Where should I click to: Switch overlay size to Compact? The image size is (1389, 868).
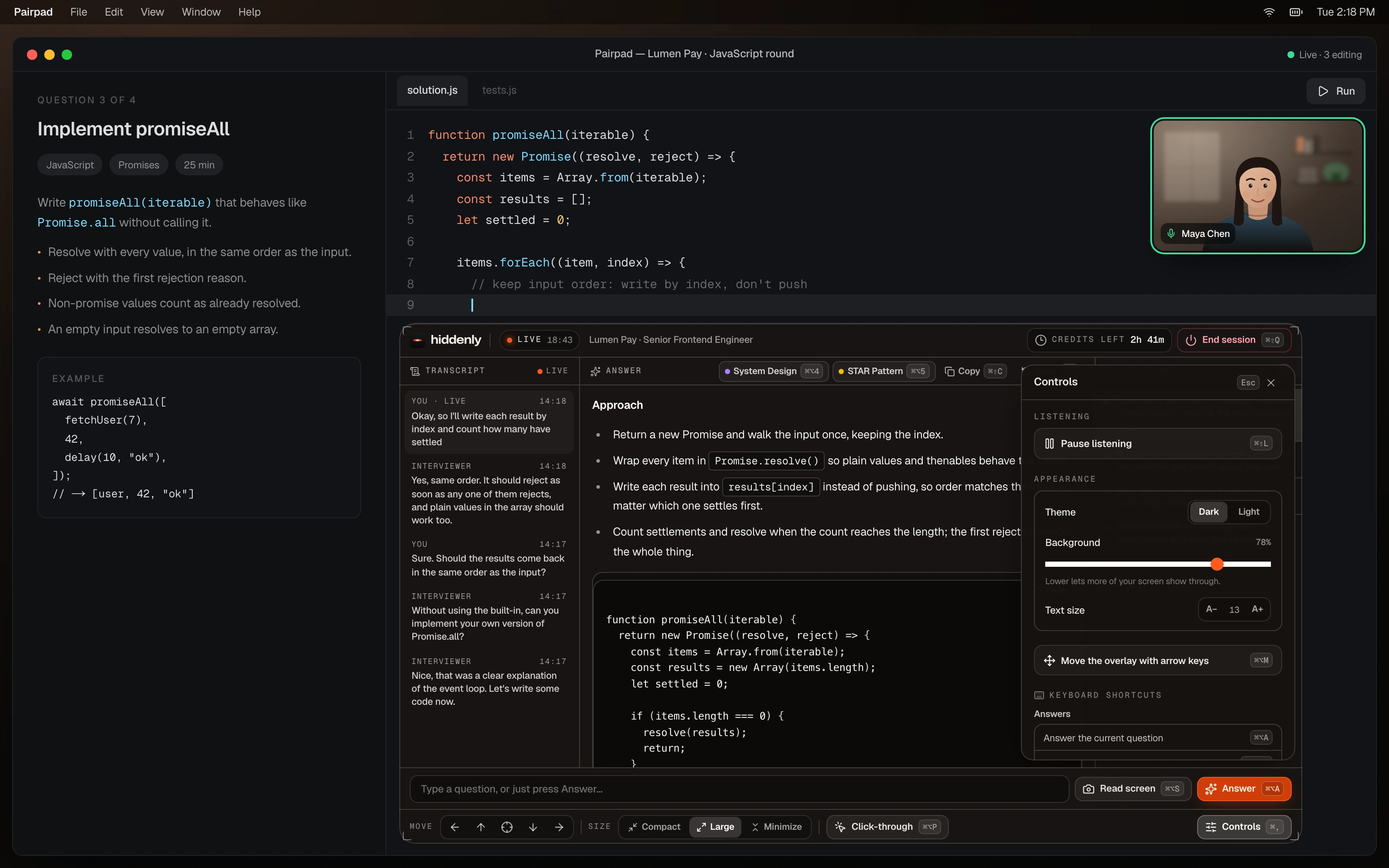coord(654,827)
